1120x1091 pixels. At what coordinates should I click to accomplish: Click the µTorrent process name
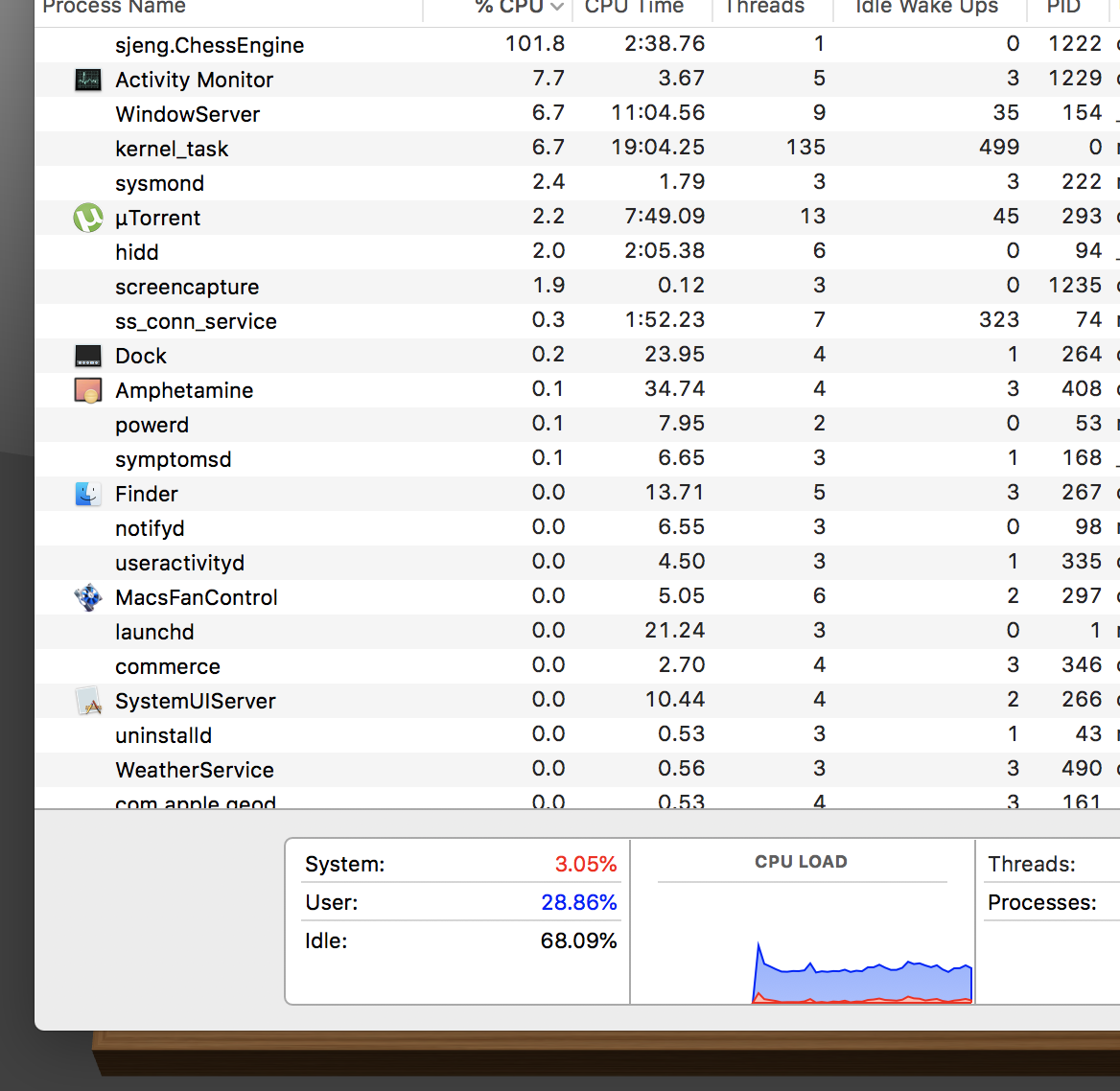(158, 218)
